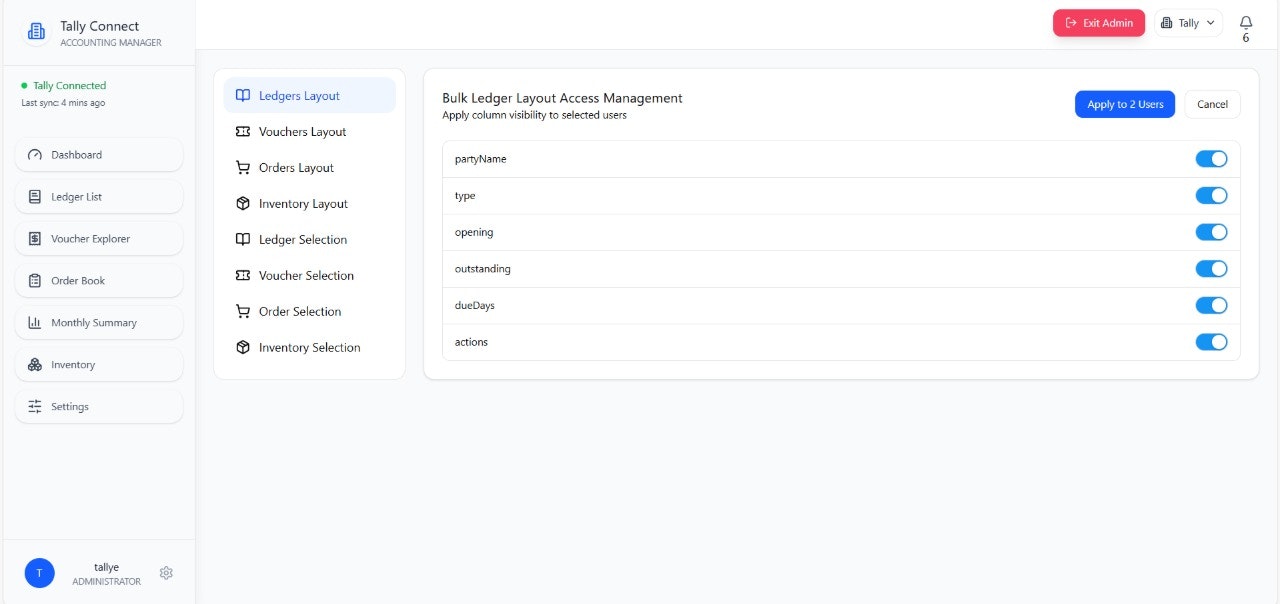The height and width of the screenshot is (604, 1280).
Task: Click the Monthly Summary bar chart icon
Action: pos(35,323)
